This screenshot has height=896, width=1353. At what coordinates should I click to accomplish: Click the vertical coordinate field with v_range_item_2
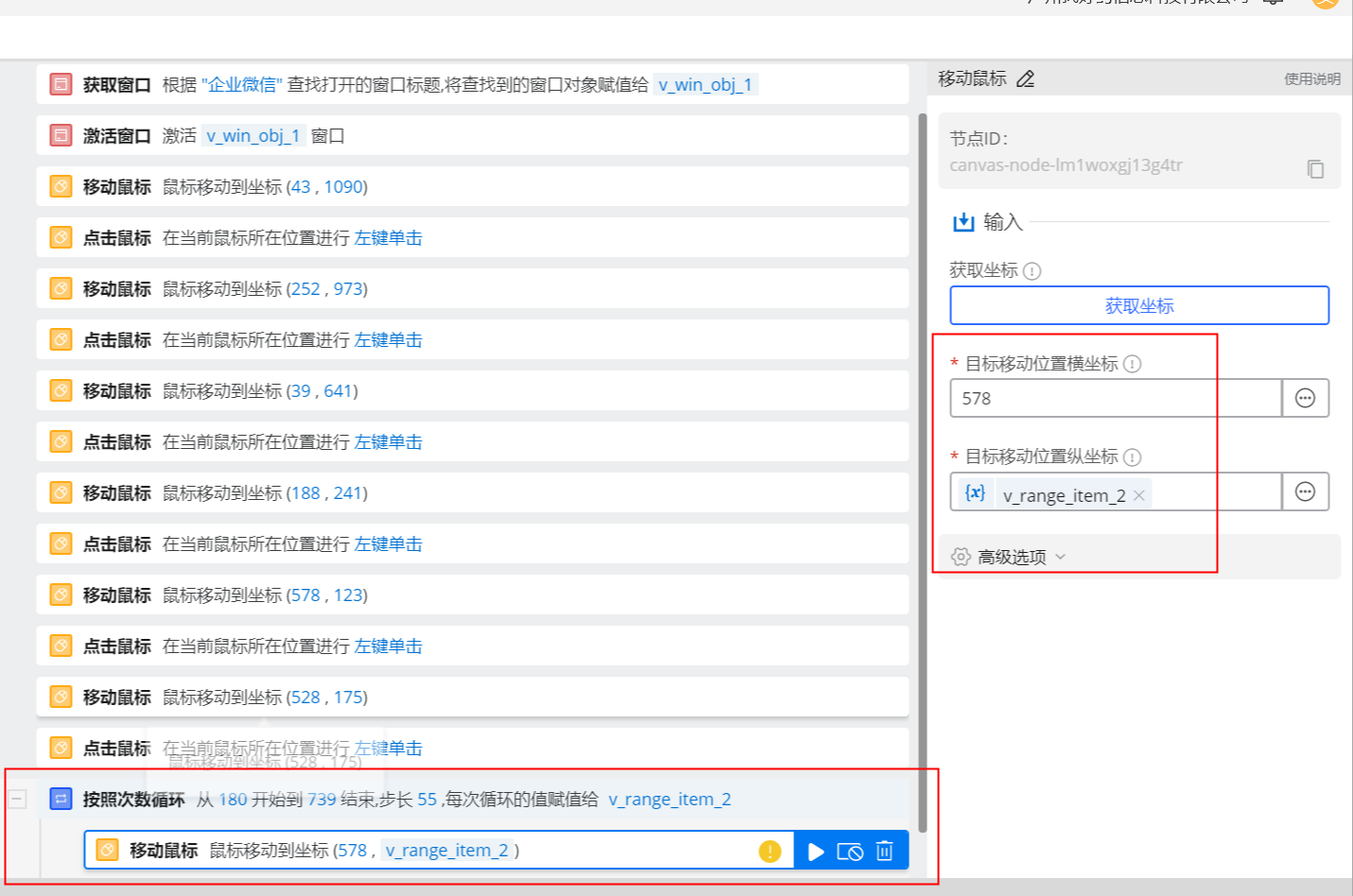pos(1116,491)
